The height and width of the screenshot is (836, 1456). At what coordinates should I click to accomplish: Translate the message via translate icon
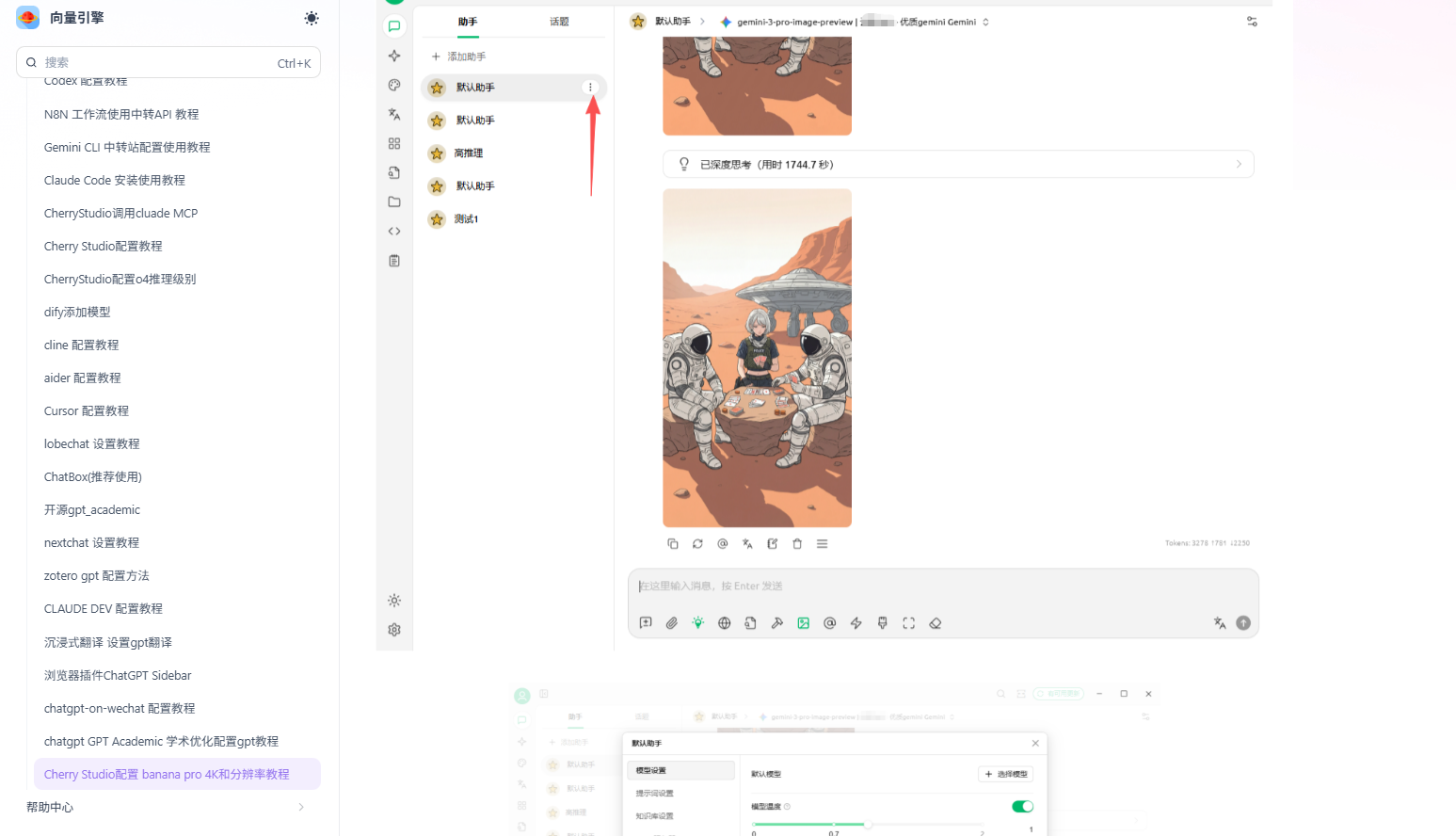click(747, 544)
